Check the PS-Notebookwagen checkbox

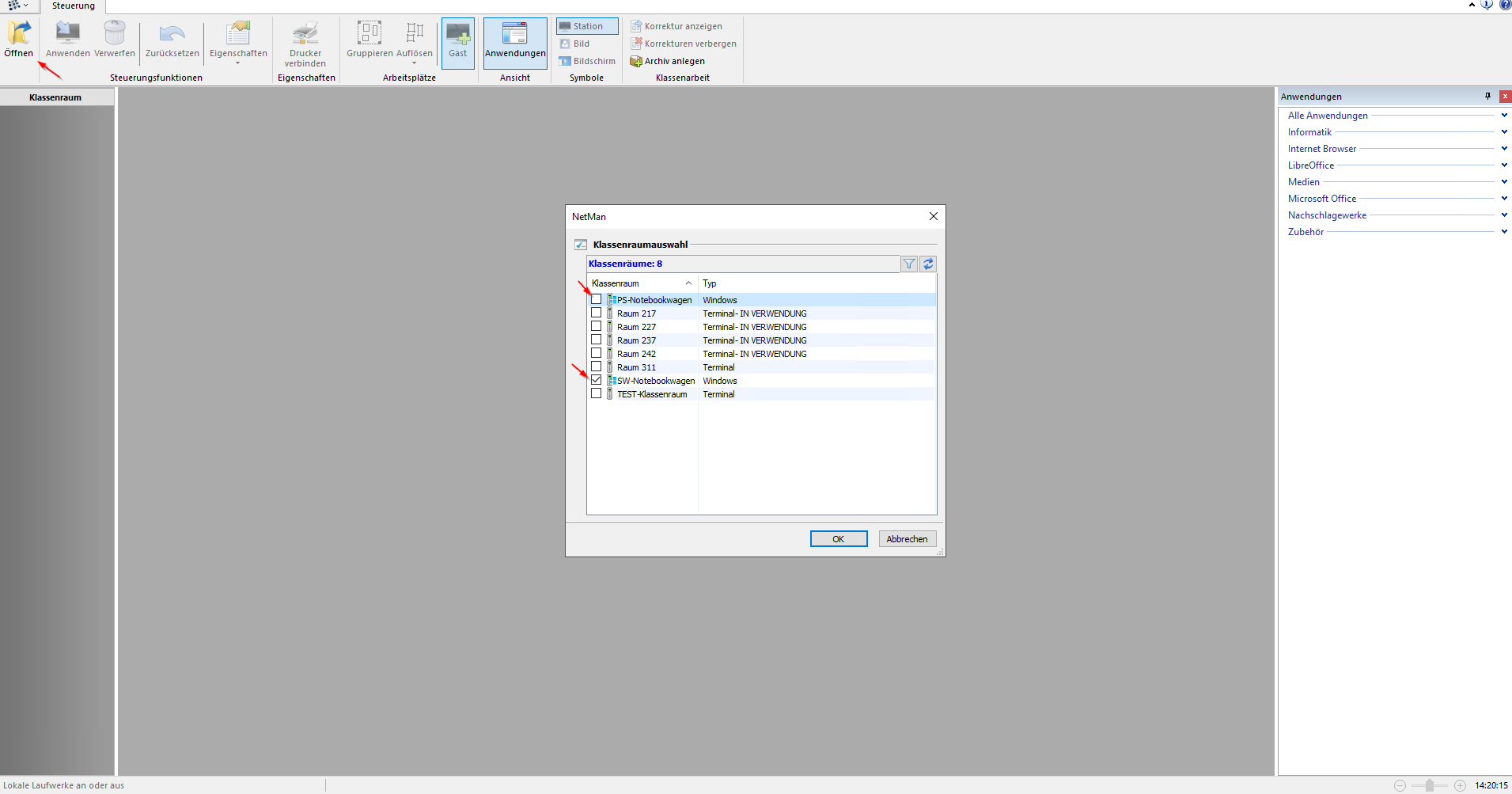coord(597,299)
